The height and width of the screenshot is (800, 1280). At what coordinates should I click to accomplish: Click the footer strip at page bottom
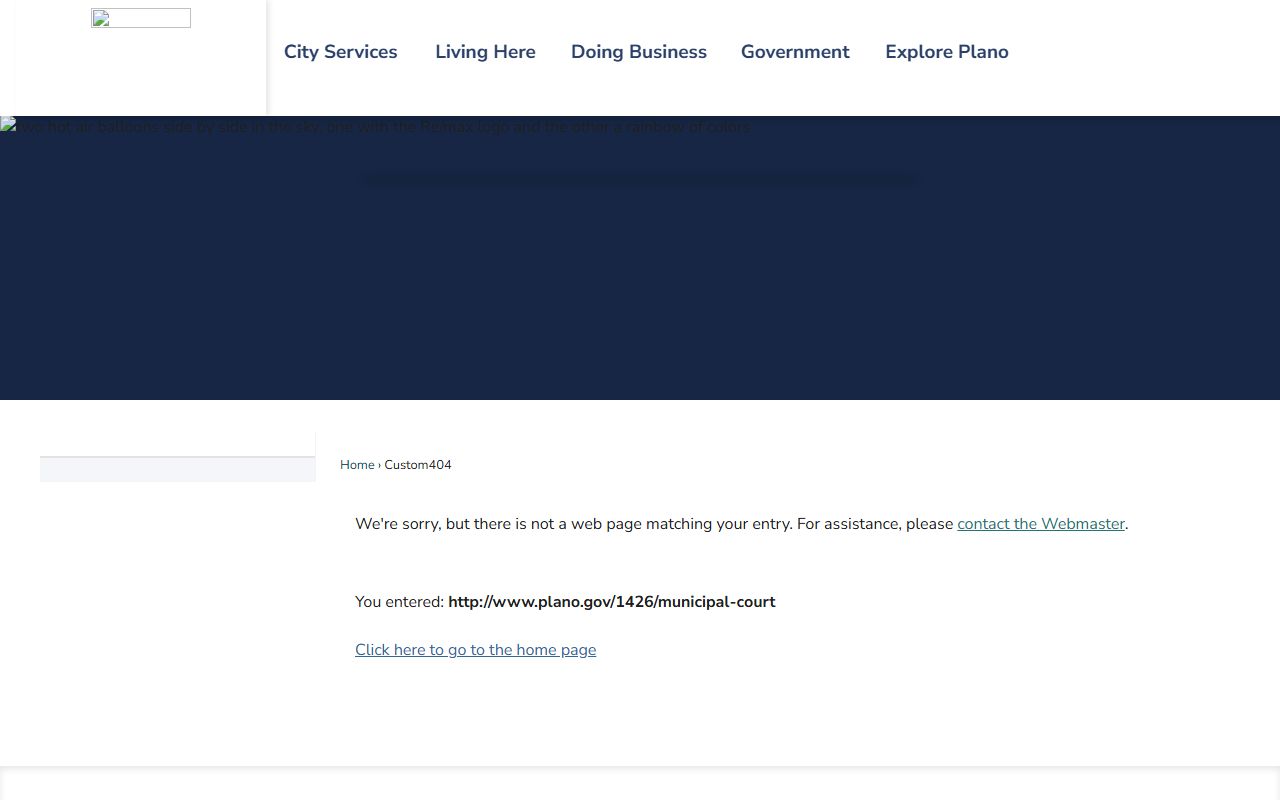[x=640, y=784]
